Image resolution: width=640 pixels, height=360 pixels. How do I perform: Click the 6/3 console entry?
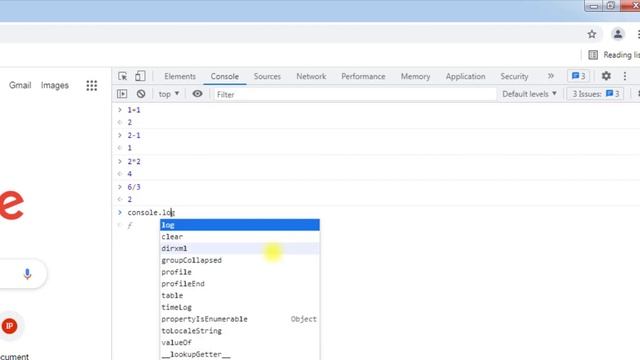click(x=133, y=187)
